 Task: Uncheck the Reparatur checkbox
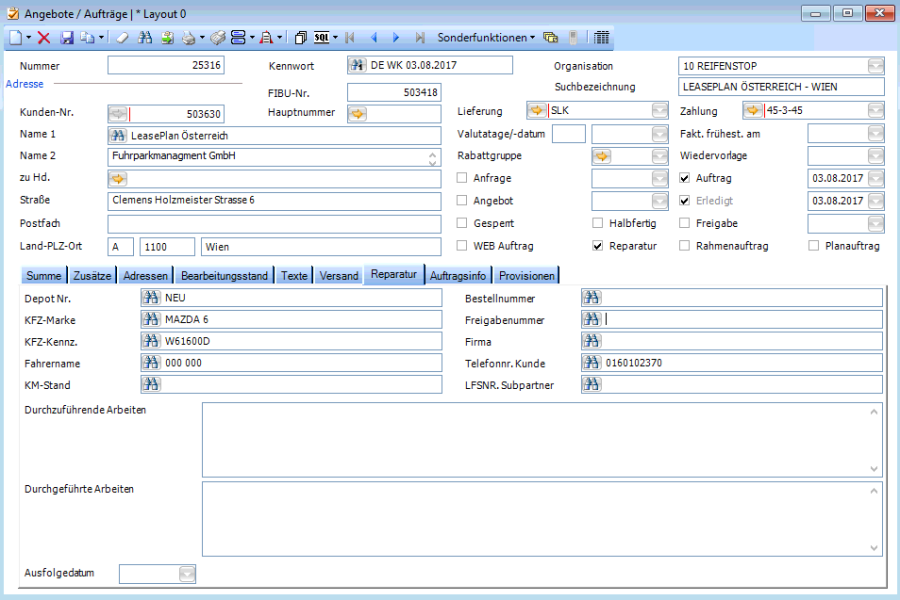[x=598, y=245]
